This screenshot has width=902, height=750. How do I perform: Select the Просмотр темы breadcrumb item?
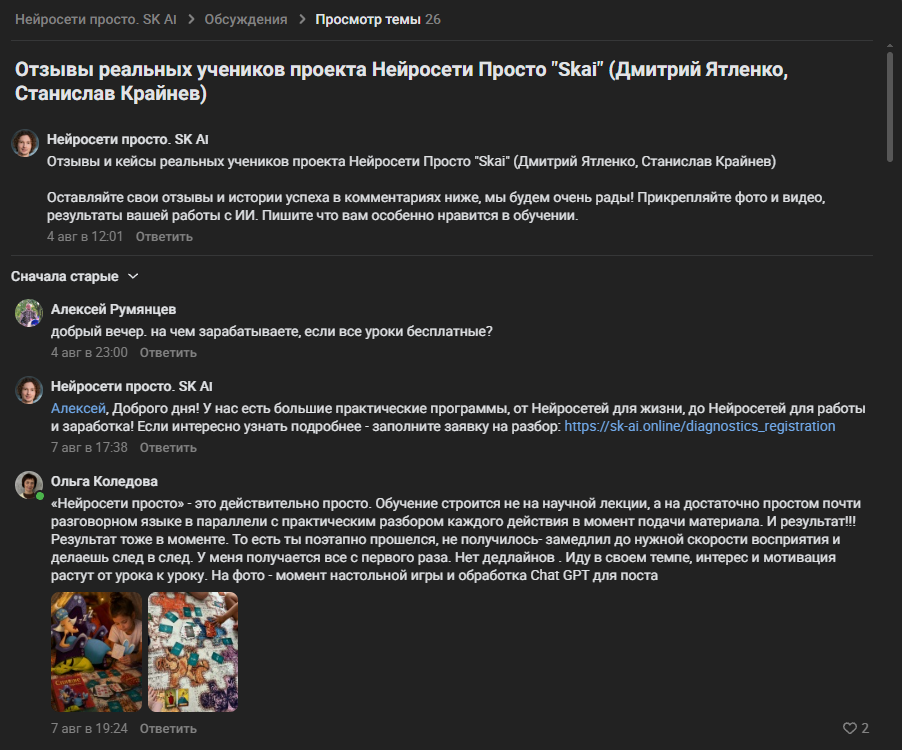click(x=368, y=20)
